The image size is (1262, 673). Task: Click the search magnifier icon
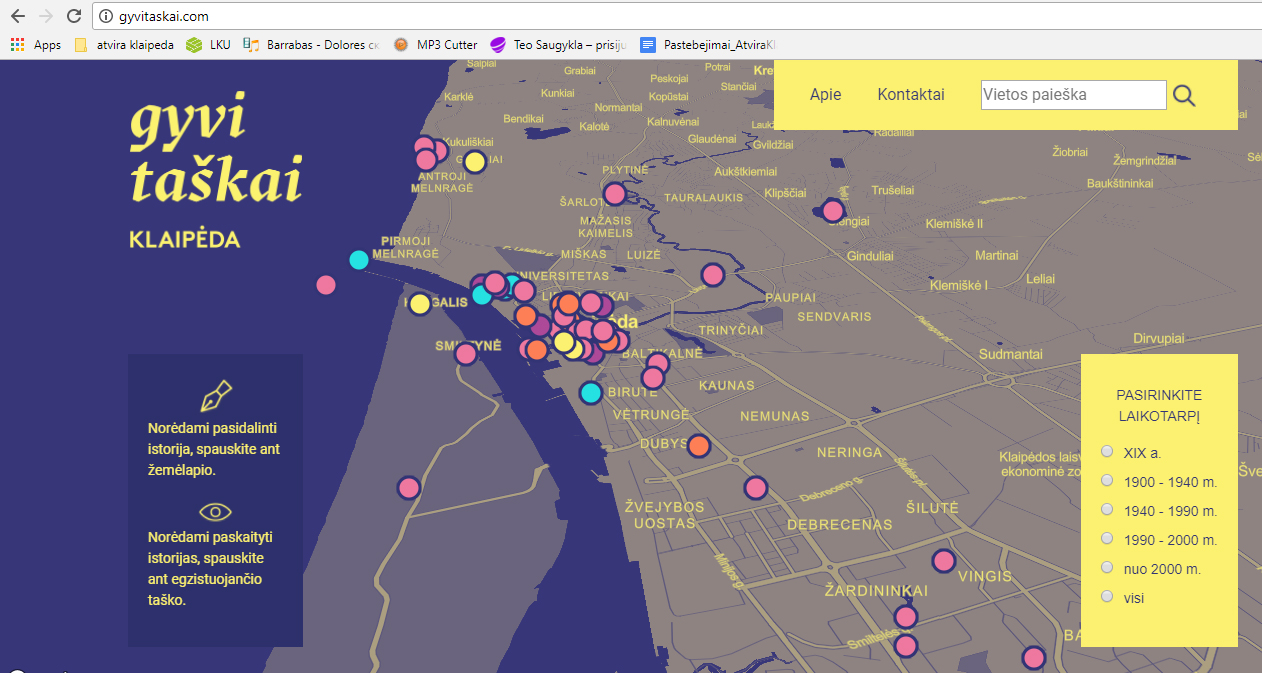[x=1184, y=95]
